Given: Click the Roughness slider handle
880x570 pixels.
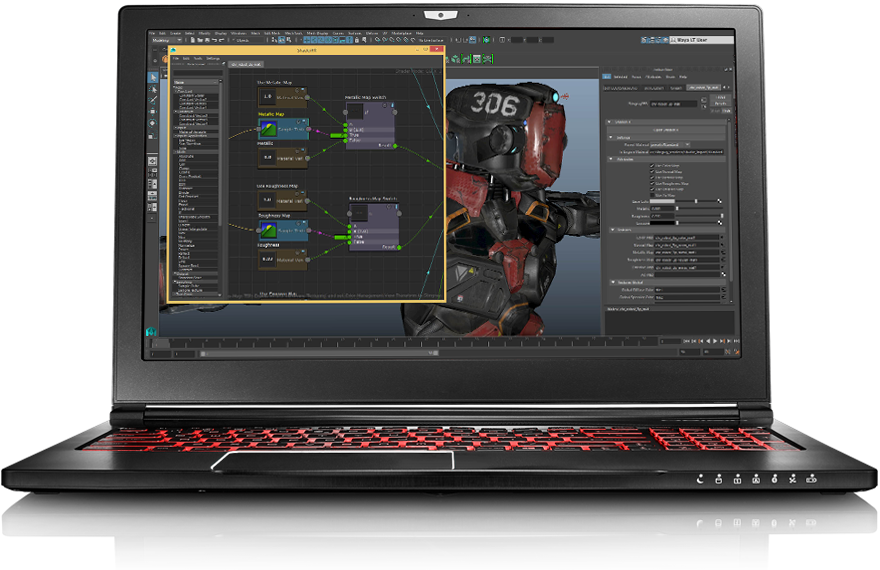Looking at the screenshot, I should (722, 215).
